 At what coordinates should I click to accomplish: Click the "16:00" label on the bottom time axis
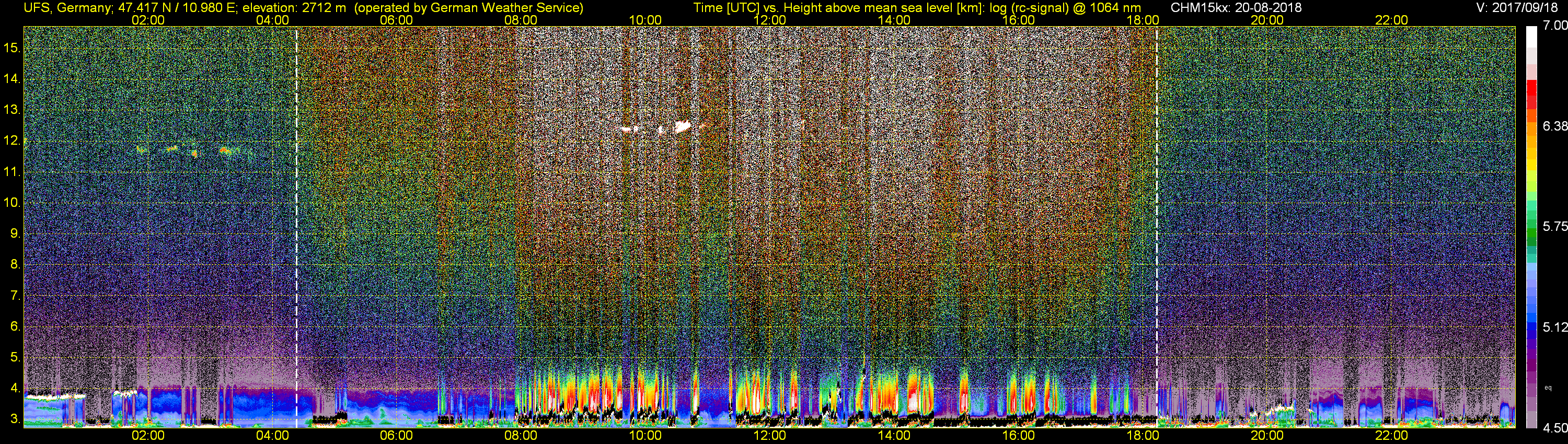[1018, 436]
